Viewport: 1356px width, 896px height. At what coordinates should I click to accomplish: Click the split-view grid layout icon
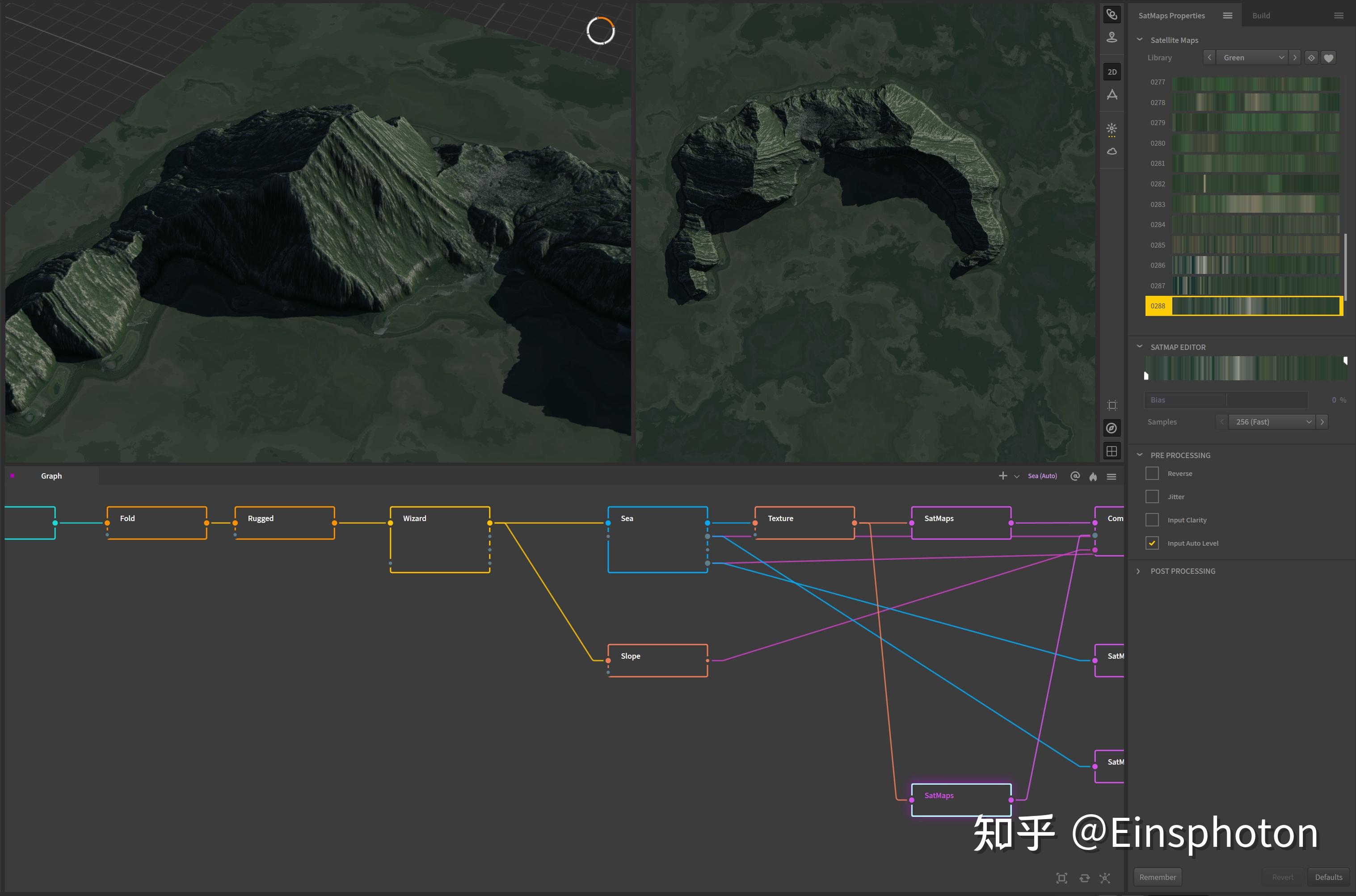1112,451
